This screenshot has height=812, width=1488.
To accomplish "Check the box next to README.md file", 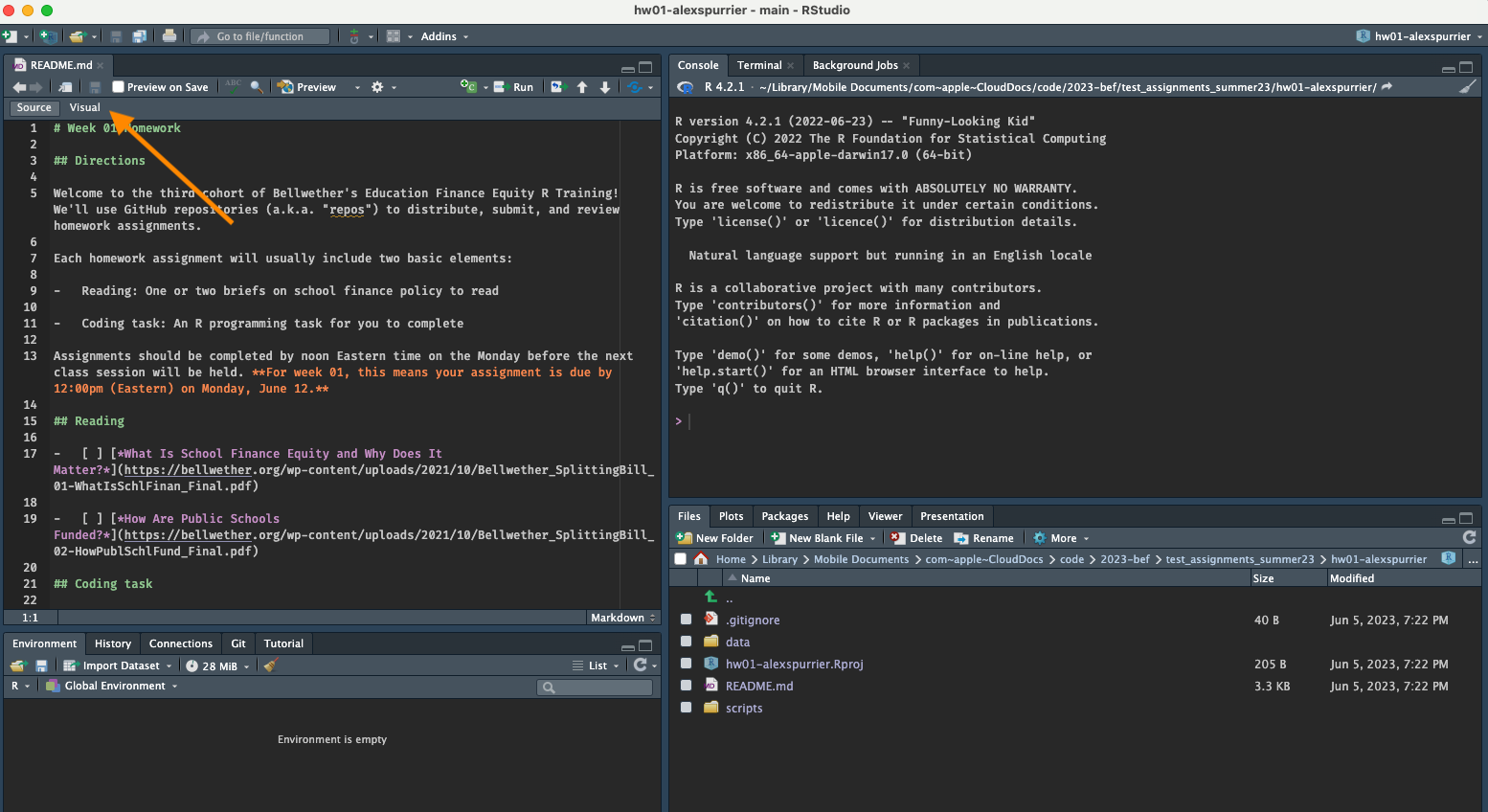I will click(686, 686).
